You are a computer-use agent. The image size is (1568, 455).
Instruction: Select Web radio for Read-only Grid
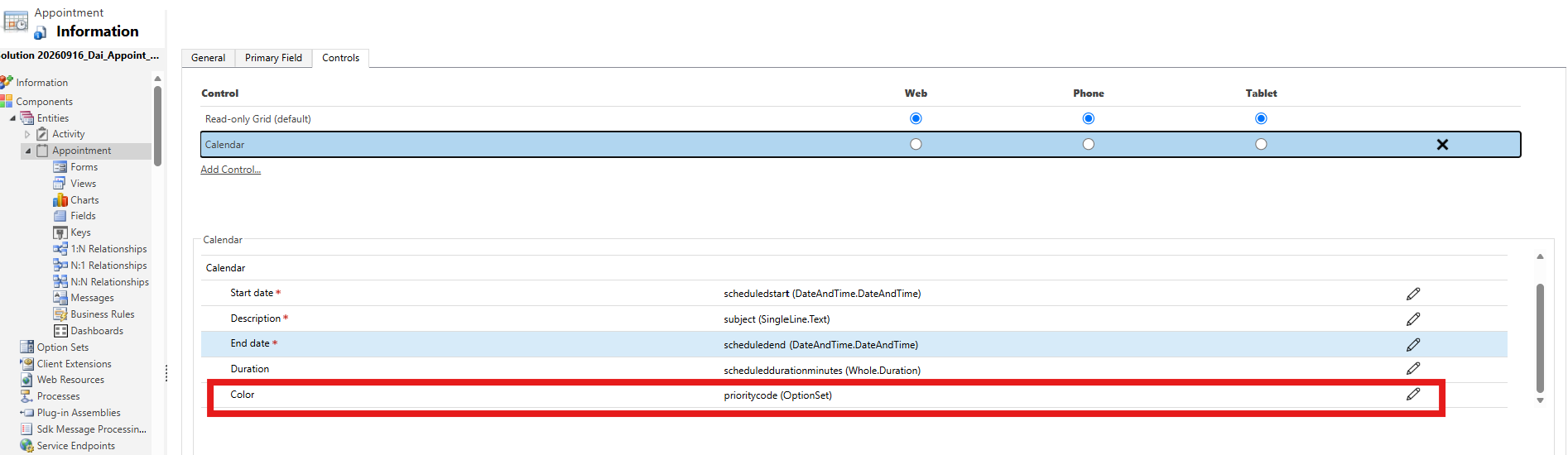tap(916, 118)
